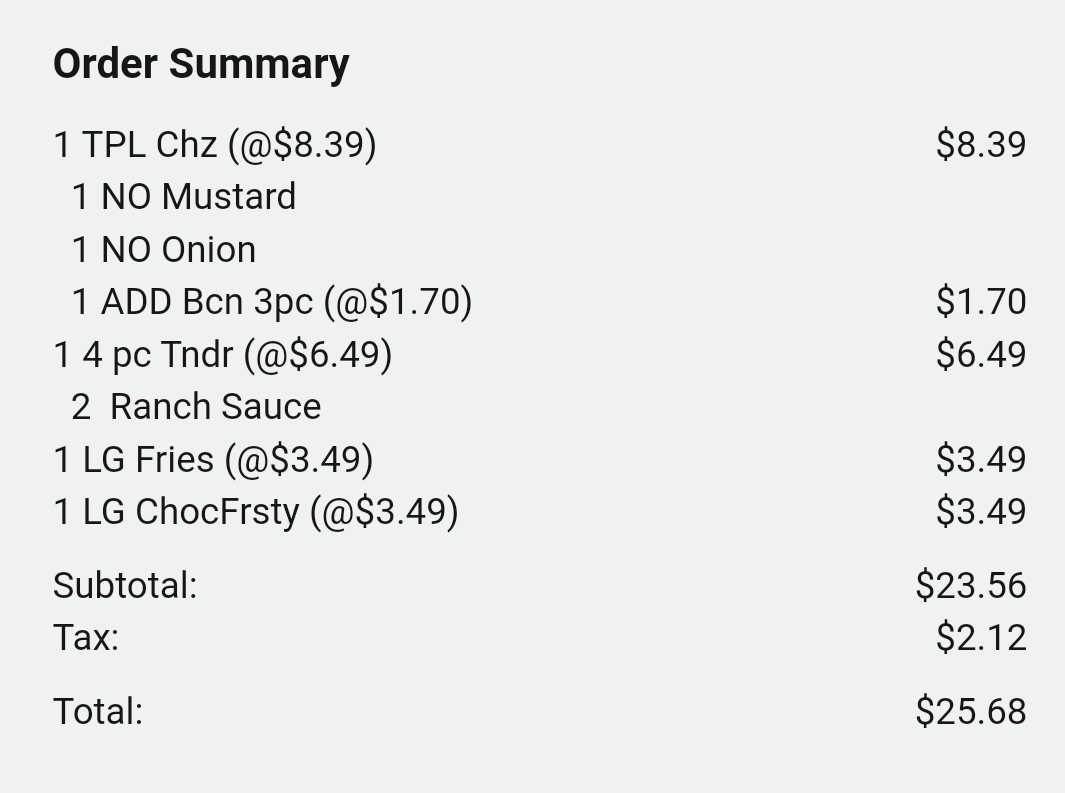Select the NO Mustard modifier
This screenshot has height=793, width=1065.
click(x=184, y=197)
